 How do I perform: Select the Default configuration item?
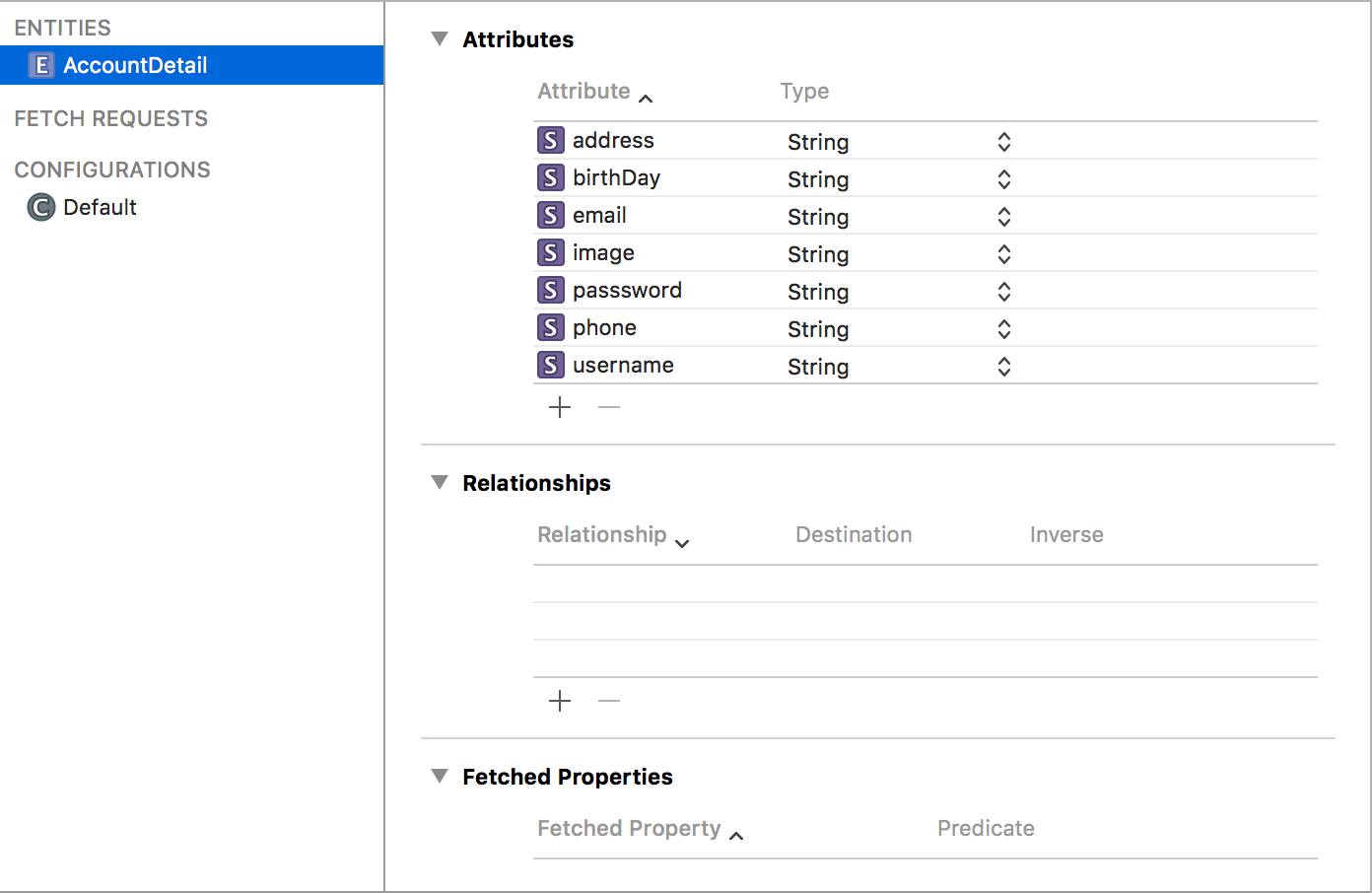pos(99,208)
